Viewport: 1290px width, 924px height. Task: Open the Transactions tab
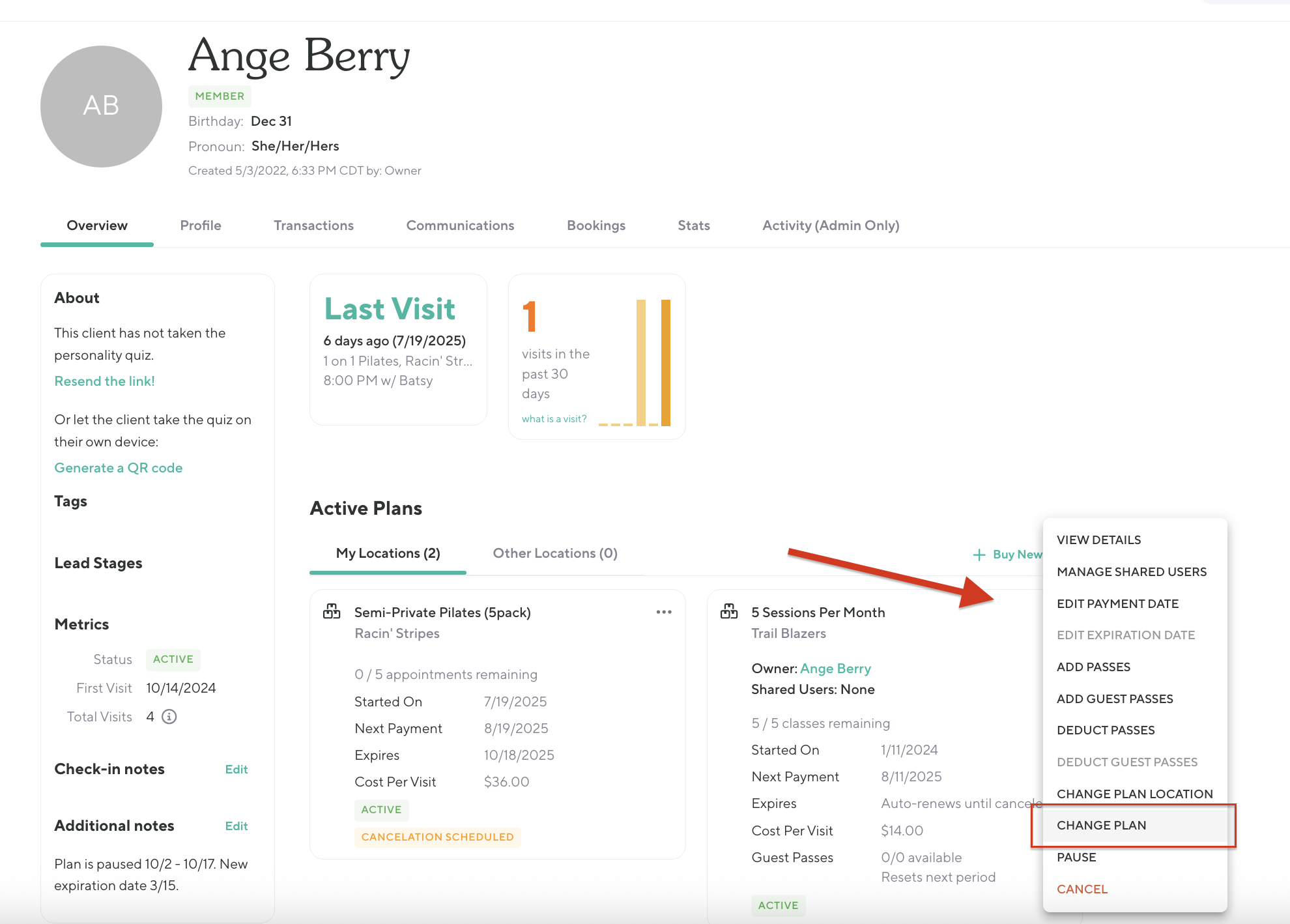pyautogui.click(x=313, y=225)
